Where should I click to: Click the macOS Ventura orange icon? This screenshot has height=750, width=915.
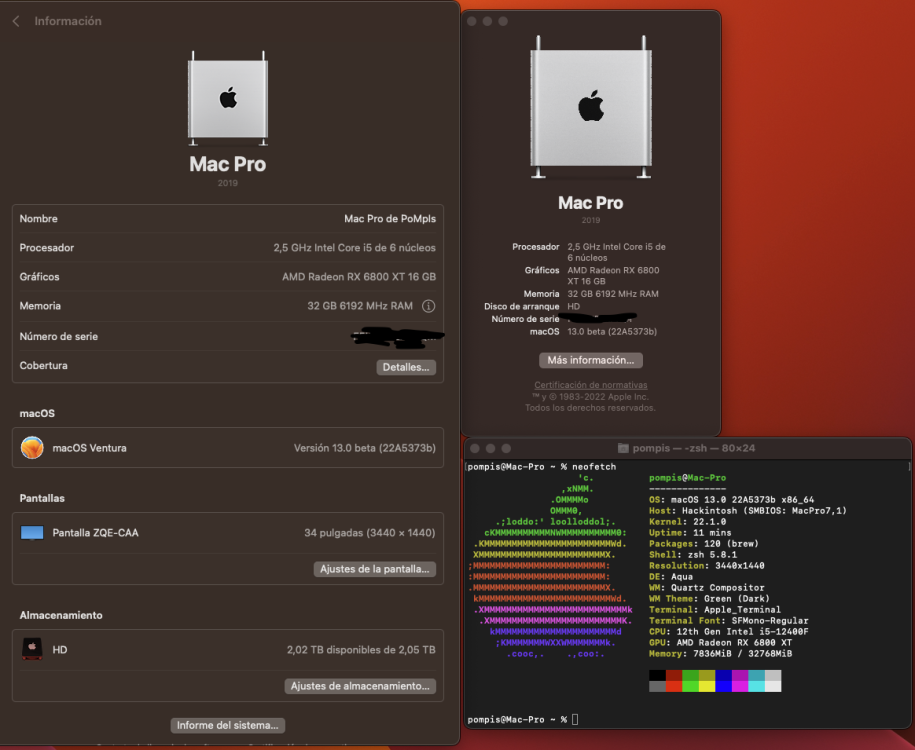[x=32, y=448]
